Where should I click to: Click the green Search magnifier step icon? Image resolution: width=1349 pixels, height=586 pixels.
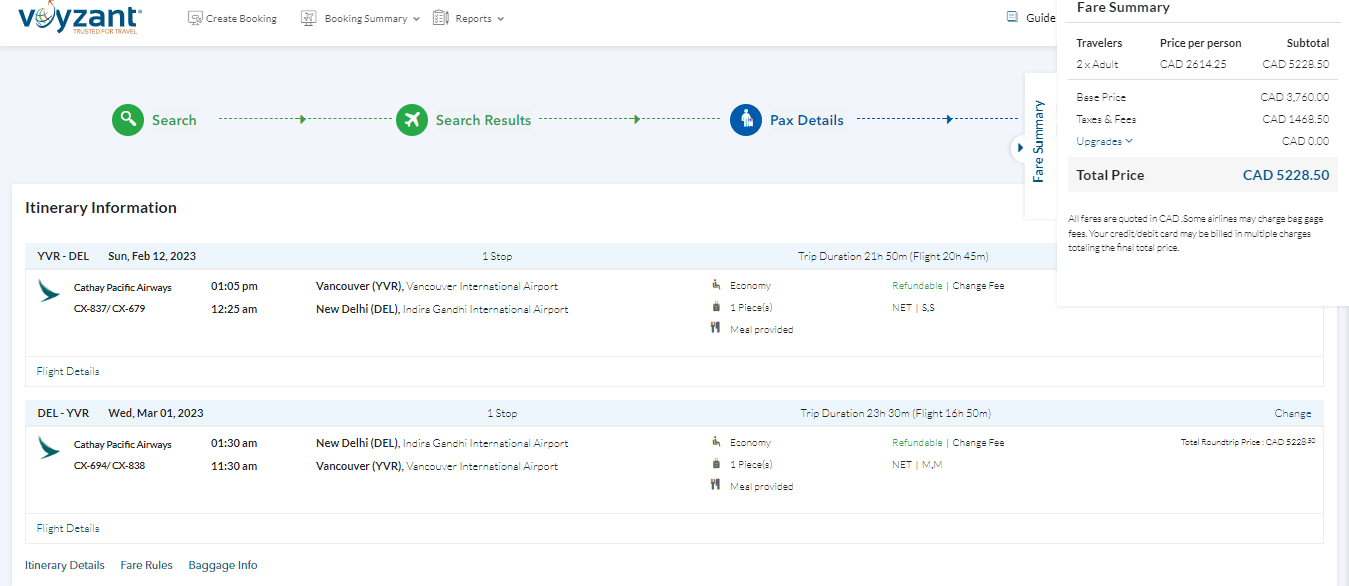pyautogui.click(x=128, y=120)
